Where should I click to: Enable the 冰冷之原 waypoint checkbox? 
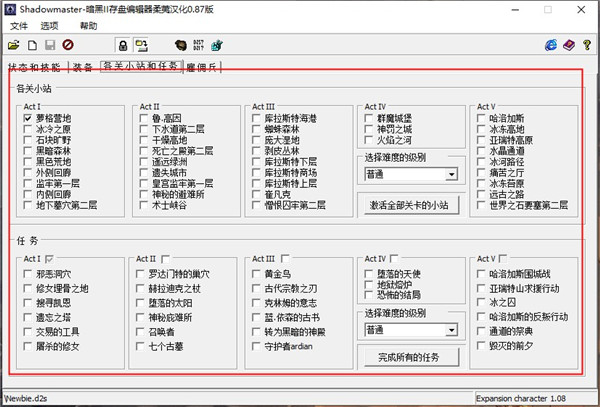click(28, 129)
